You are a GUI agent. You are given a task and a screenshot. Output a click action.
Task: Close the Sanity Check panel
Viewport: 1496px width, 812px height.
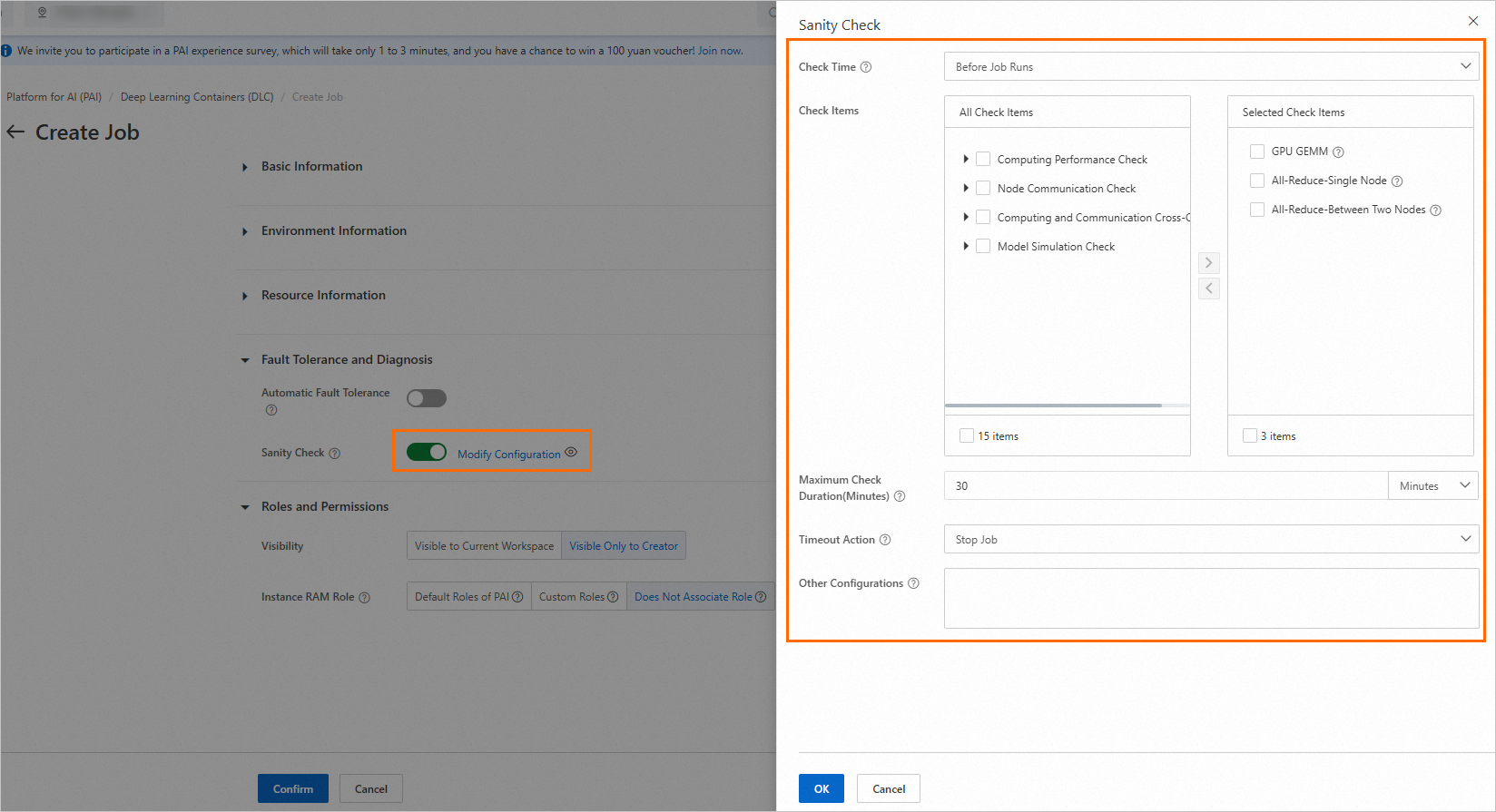pyautogui.click(x=1473, y=21)
